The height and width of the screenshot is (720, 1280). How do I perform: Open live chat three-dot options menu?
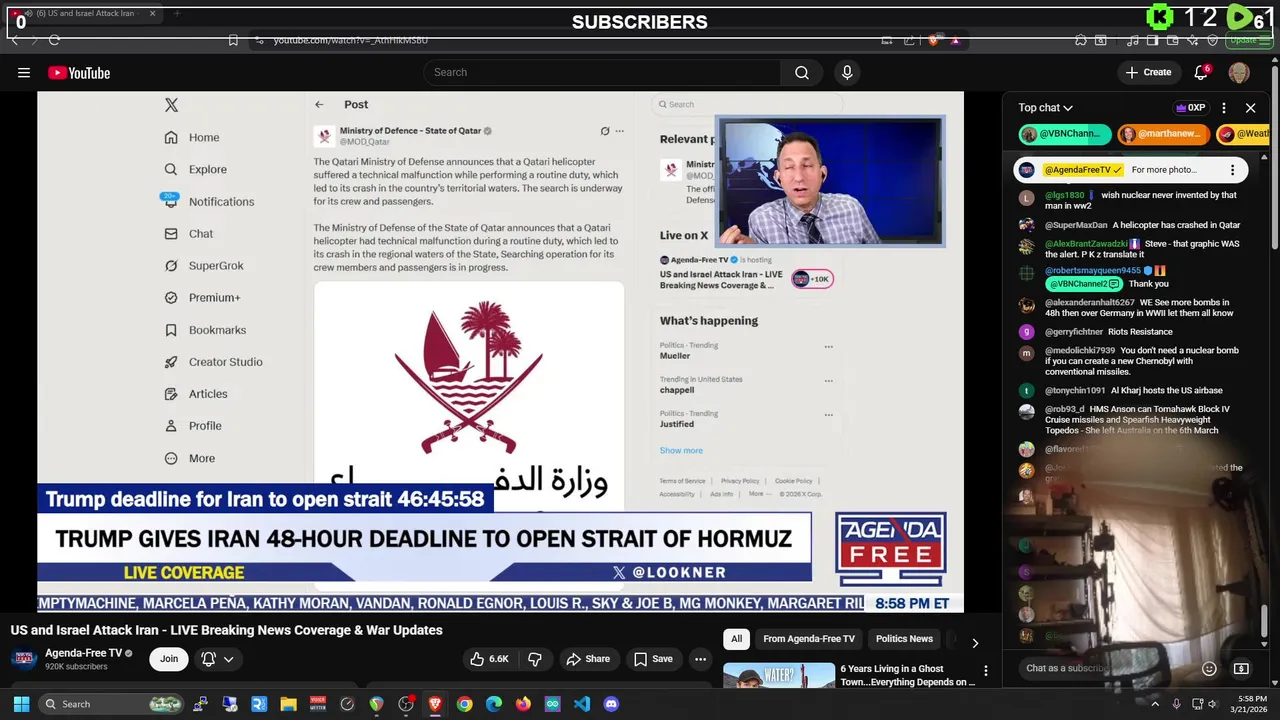1224,108
